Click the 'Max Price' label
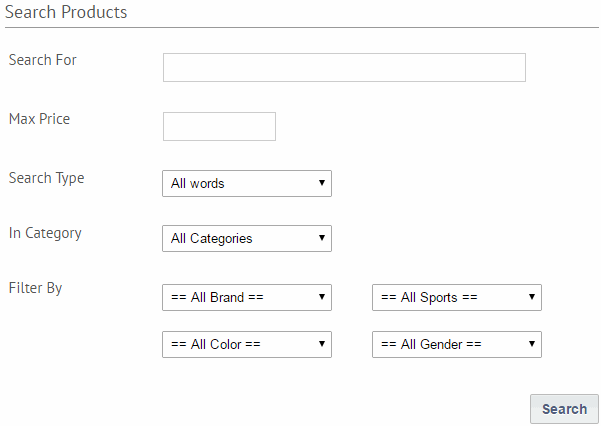This screenshot has width=601, height=426. pos(39,119)
